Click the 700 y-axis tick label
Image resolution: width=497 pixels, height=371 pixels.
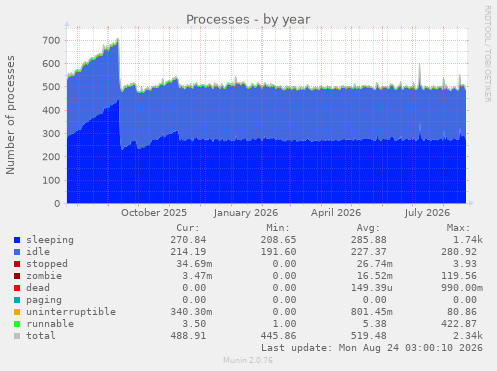[51, 41]
